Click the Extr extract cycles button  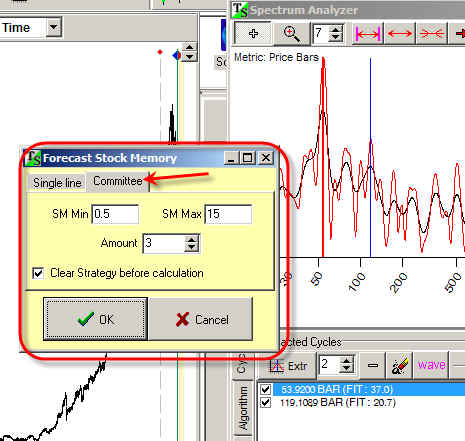pyautogui.click(x=289, y=366)
